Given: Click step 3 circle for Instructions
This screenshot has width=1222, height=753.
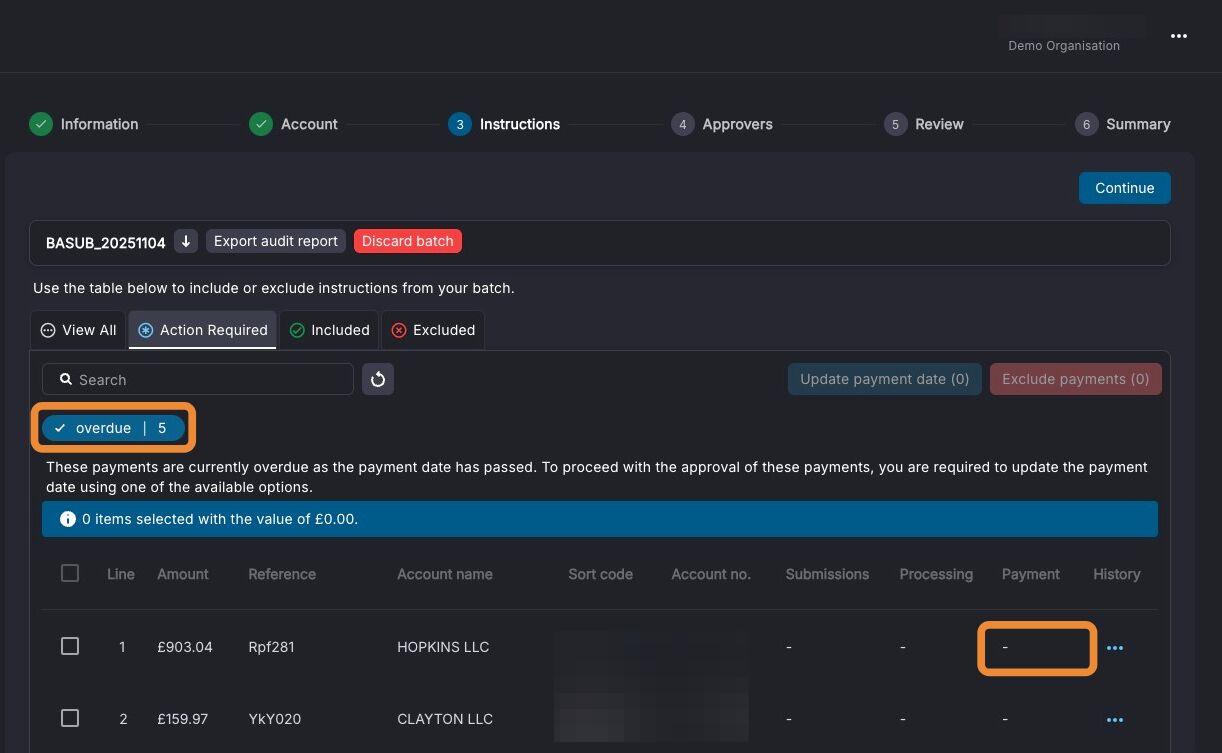Looking at the screenshot, I should [x=460, y=124].
